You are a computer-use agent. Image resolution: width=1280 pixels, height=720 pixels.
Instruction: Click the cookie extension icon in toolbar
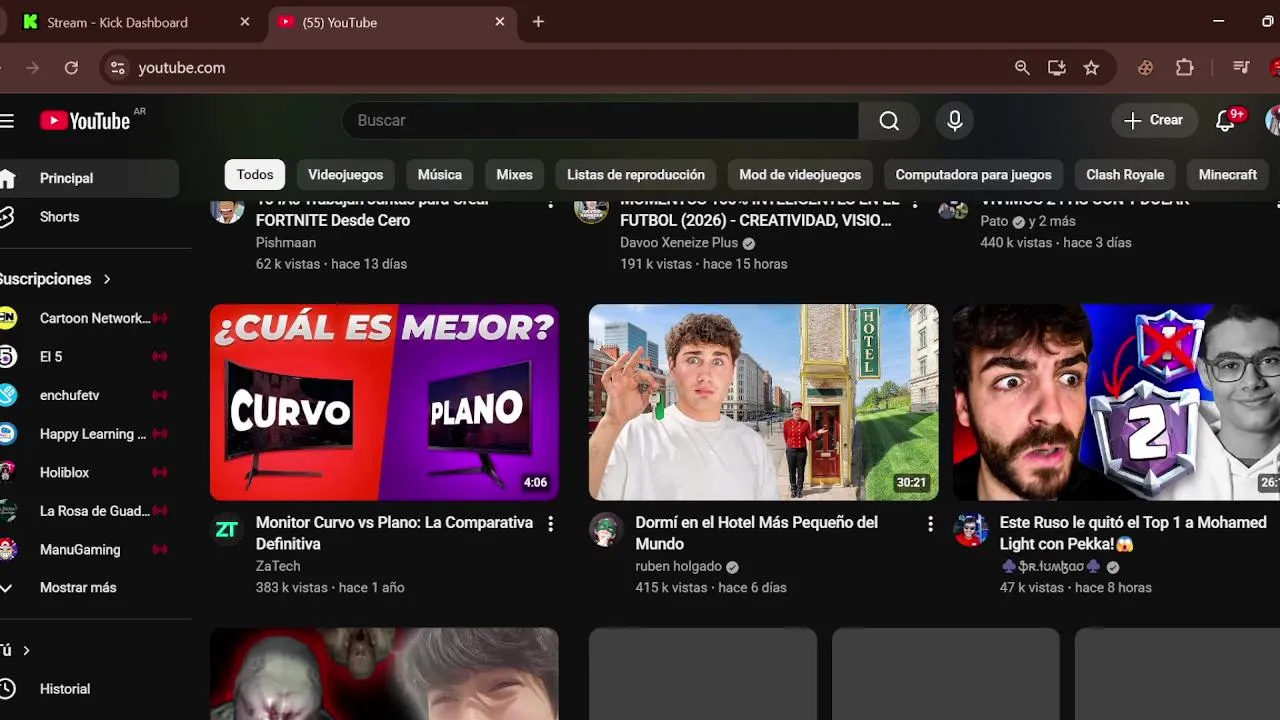click(1146, 68)
